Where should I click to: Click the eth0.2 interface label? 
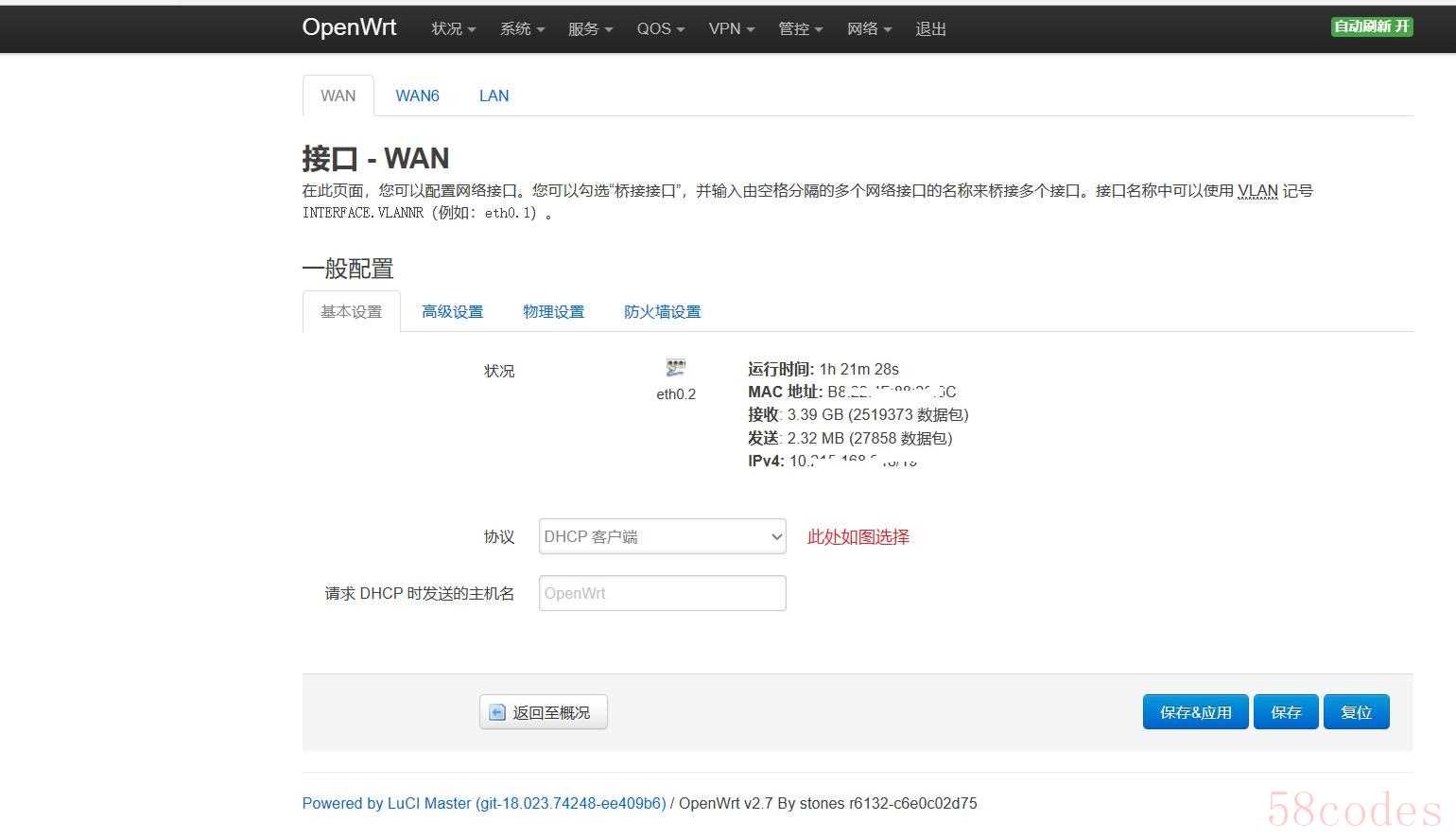(x=676, y=394)
